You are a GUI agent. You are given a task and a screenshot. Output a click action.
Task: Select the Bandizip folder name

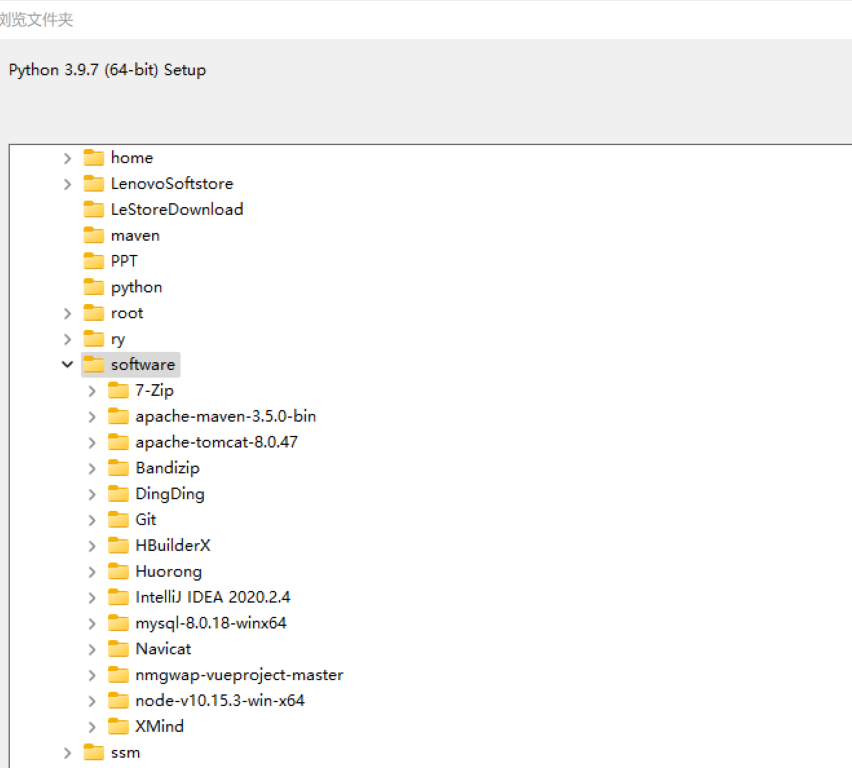[167, 469]
